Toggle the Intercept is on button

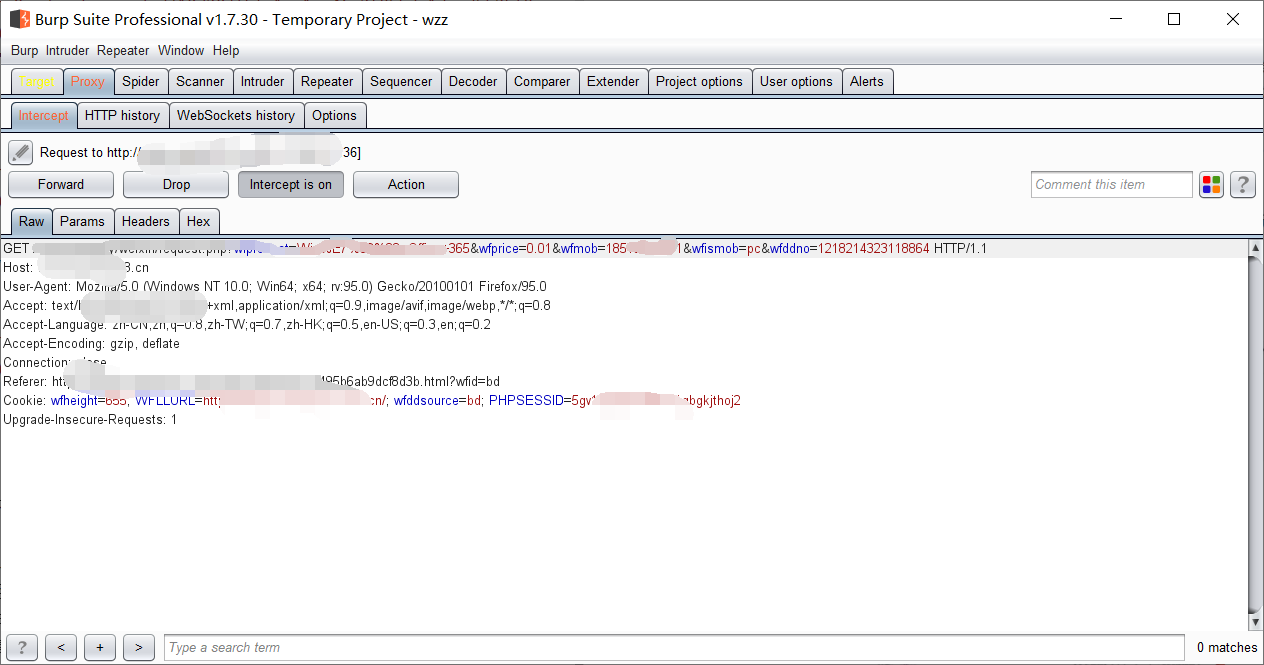(291, 184)
